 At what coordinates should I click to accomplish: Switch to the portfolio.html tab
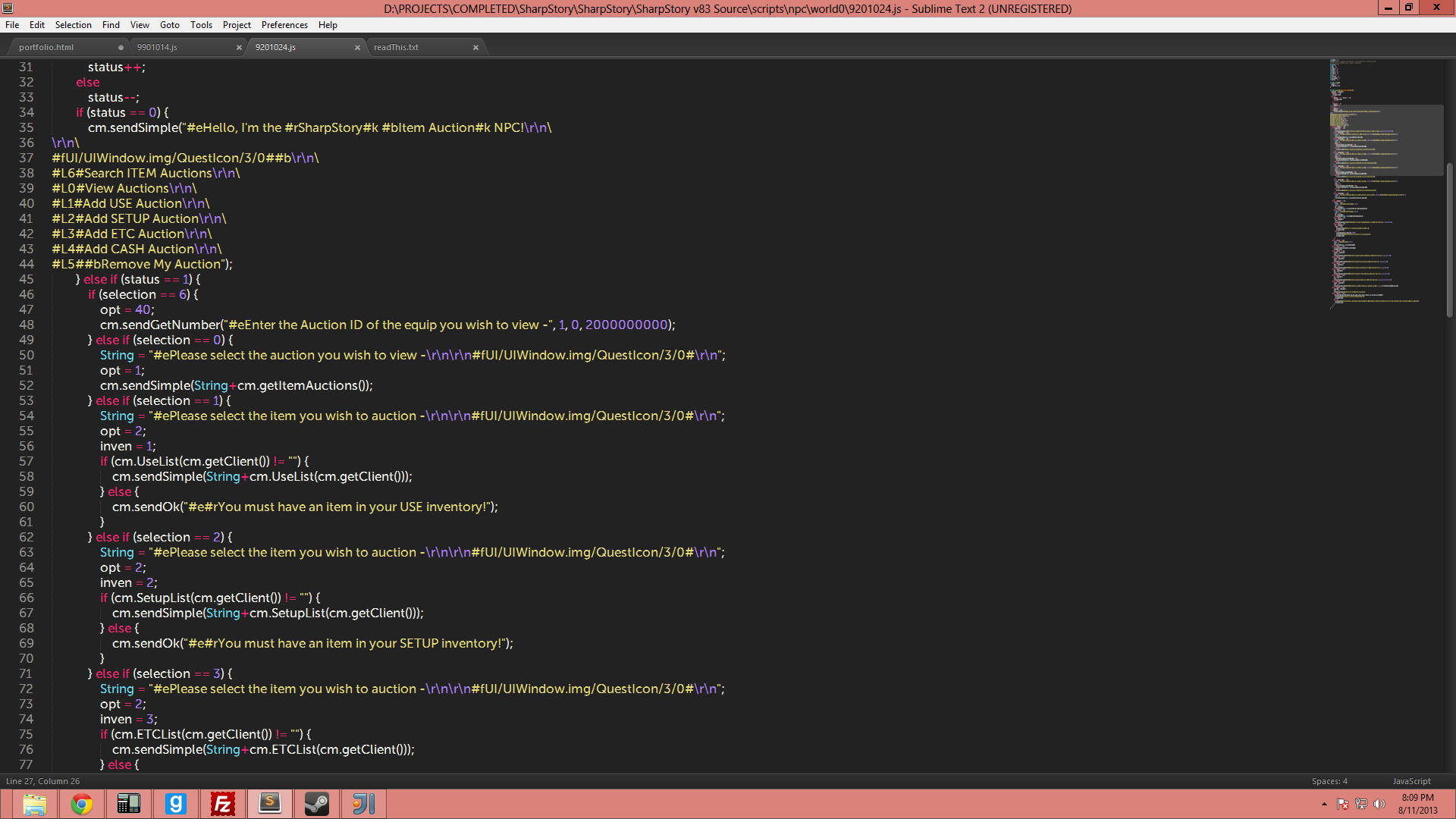47,47
